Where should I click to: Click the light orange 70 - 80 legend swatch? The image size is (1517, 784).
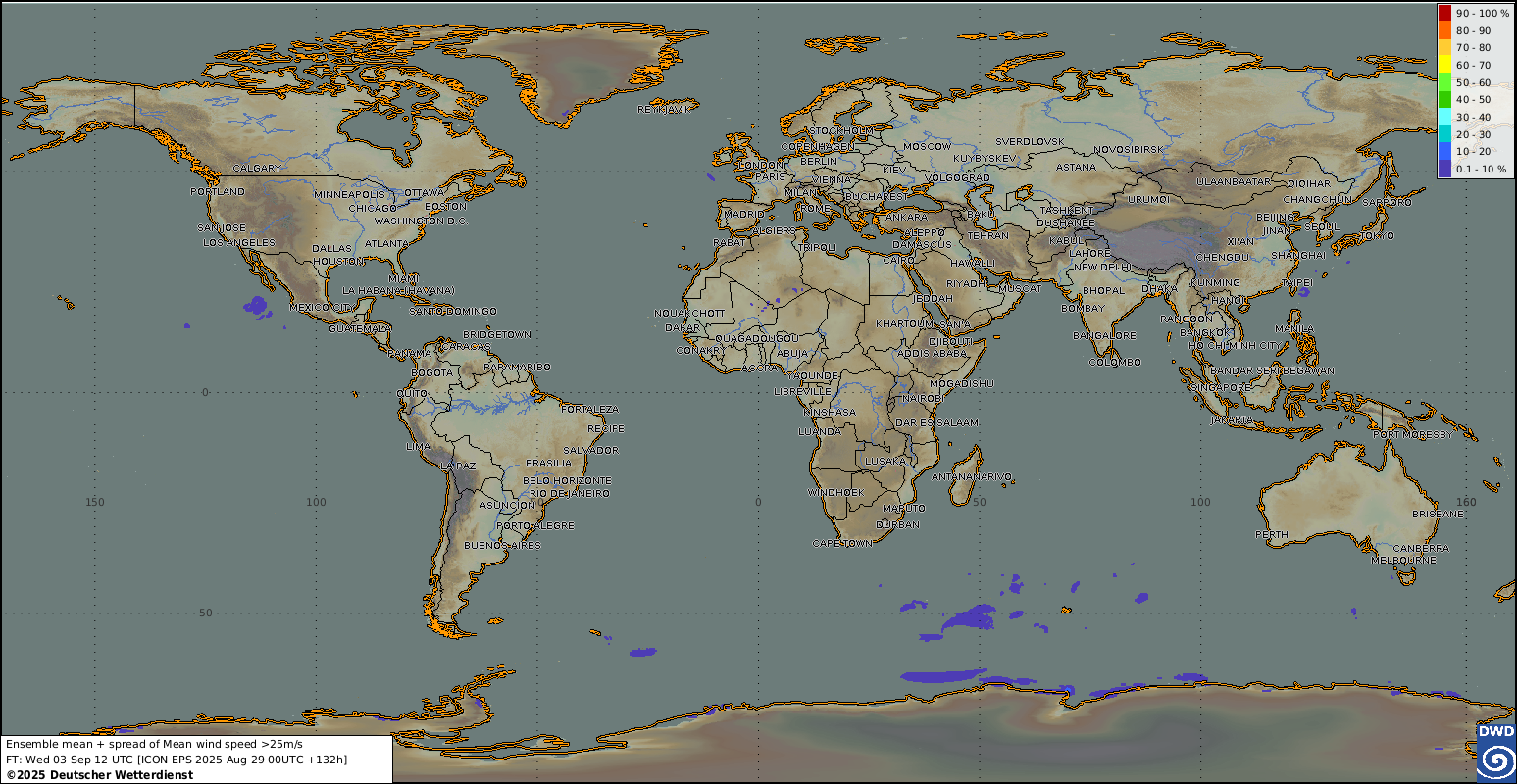pyautogui.click(x=1444, y=48)
